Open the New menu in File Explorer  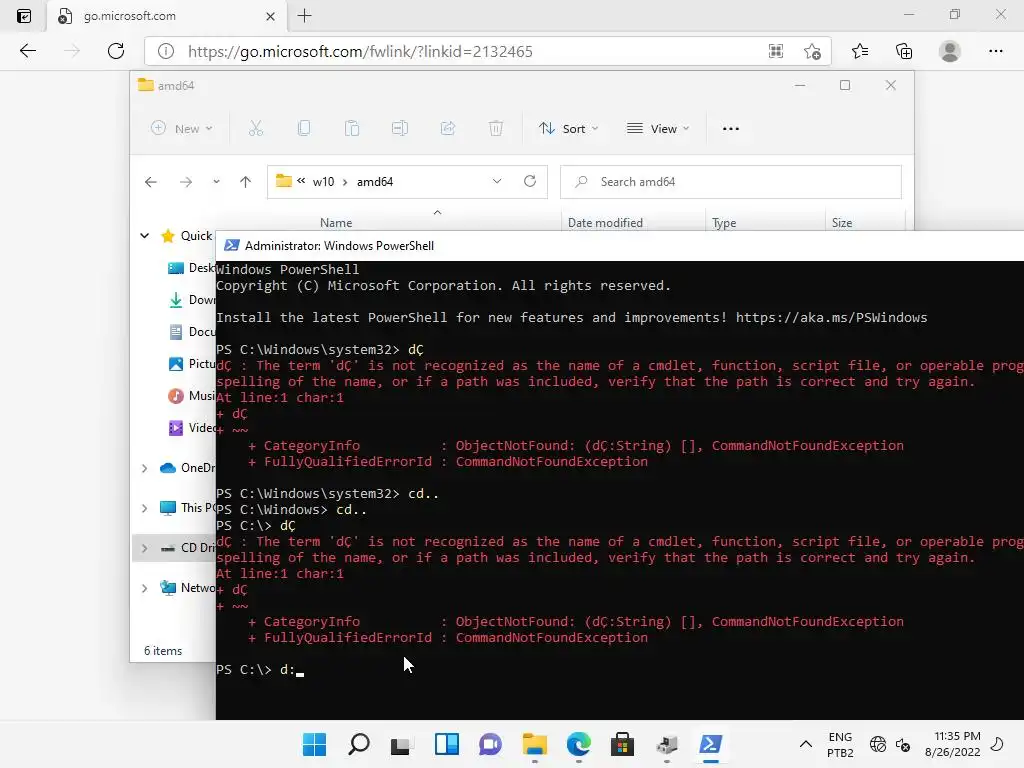pos(182,129)
